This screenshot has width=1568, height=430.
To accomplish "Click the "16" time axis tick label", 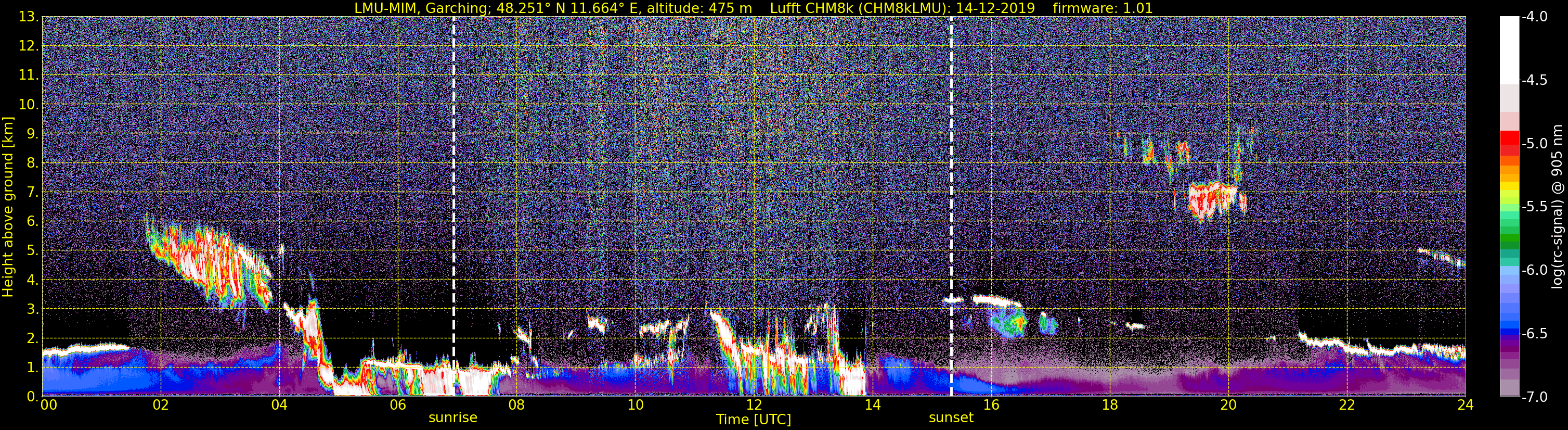I will pos(991,405).
